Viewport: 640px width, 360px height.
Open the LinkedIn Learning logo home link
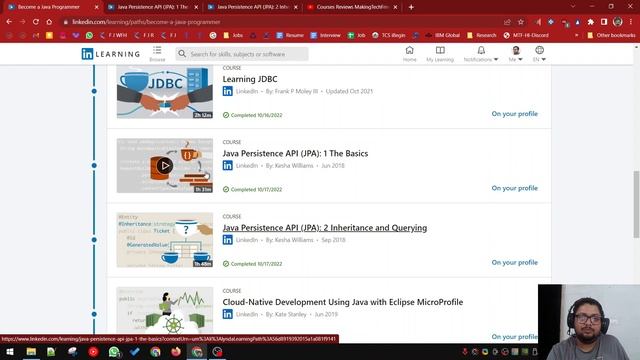pyautogui.click(x=111, y=54)
